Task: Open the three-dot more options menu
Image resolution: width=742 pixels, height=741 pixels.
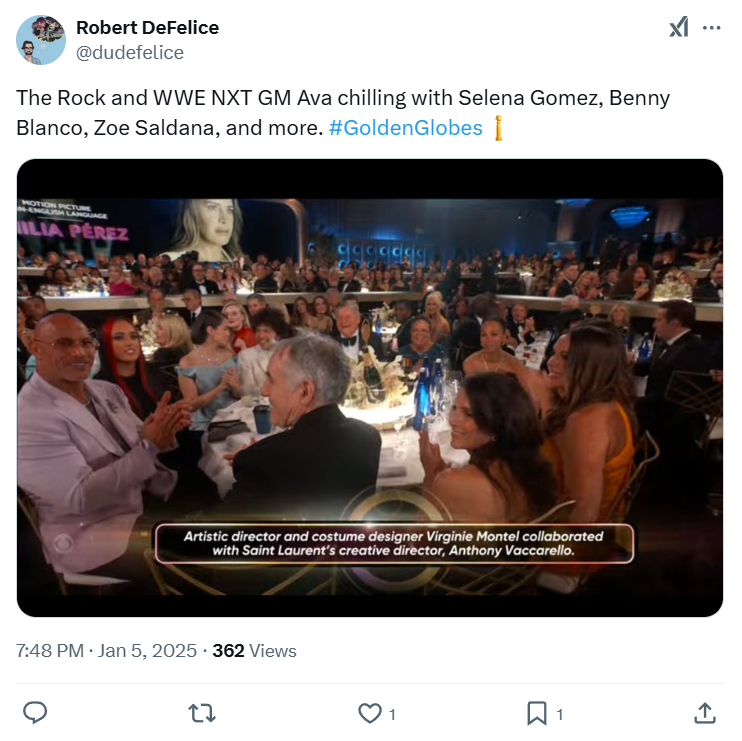Action: [x=711, y=28]
